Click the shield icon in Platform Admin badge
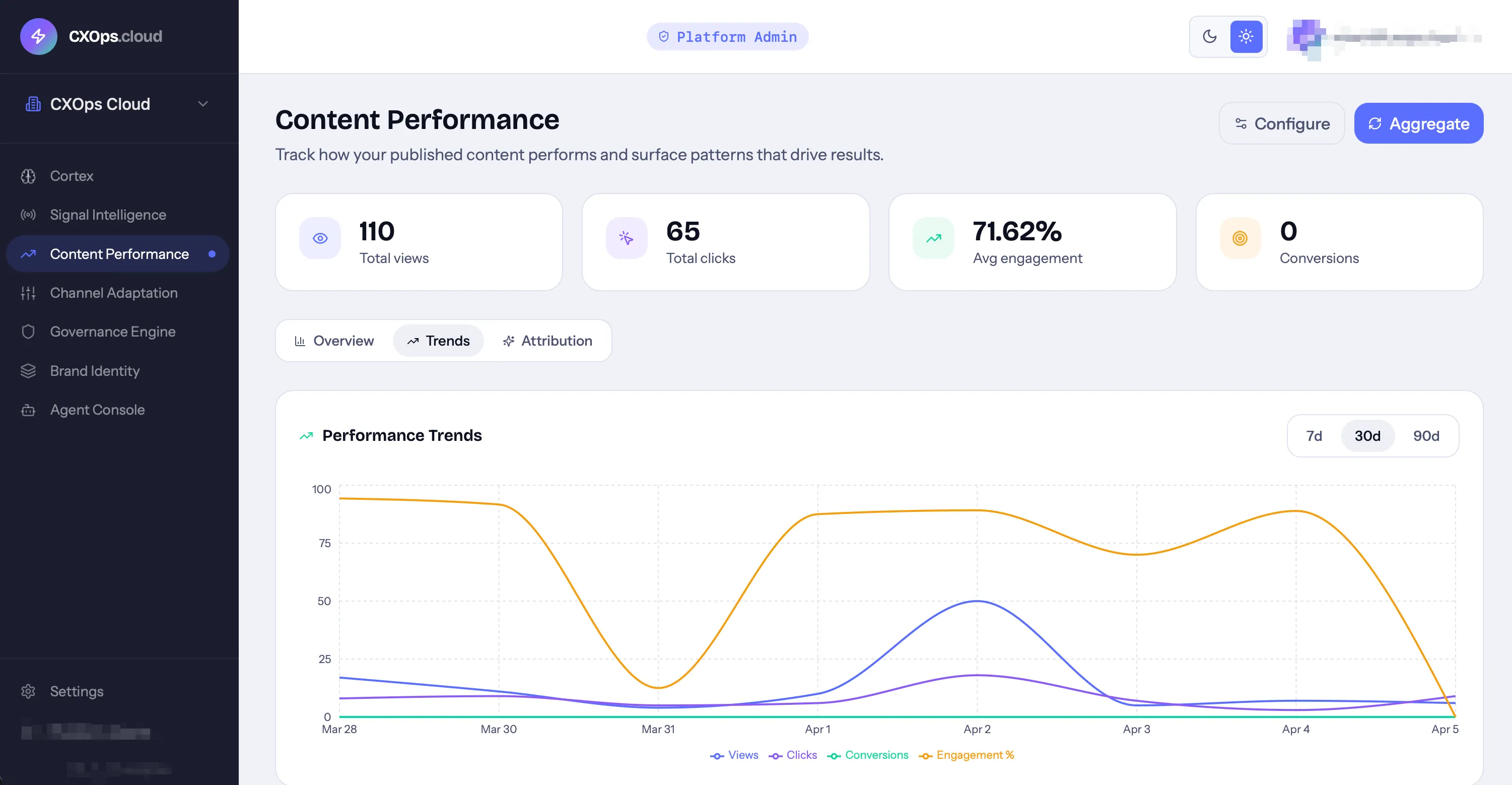1512x785 pixels. [x=664, y=37]
